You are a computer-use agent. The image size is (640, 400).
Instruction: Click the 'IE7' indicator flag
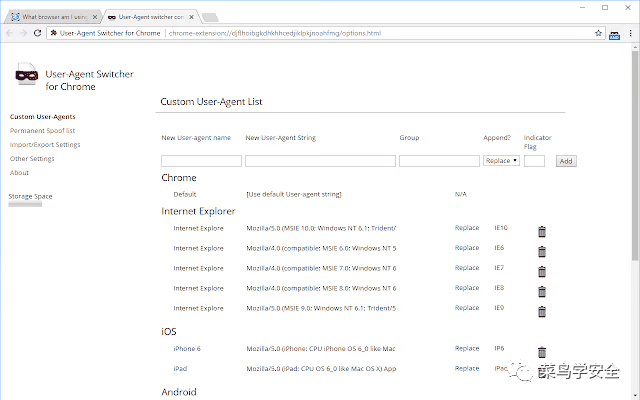coord(499,268)
